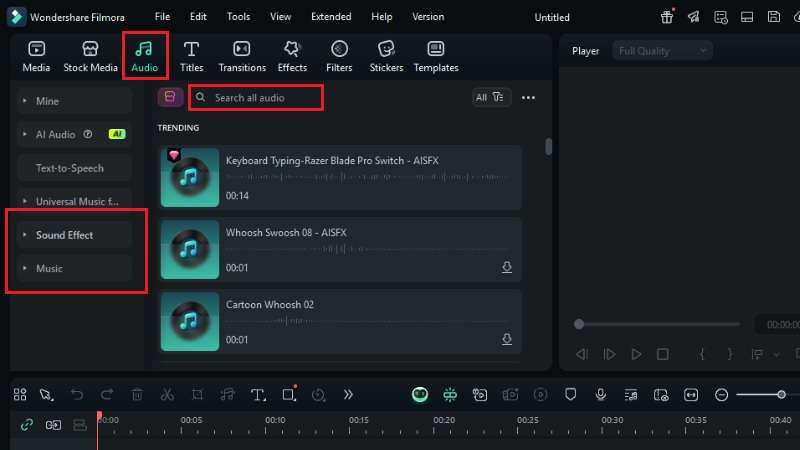
Task: Expand the Universal Music category
Action: (74, 202)
